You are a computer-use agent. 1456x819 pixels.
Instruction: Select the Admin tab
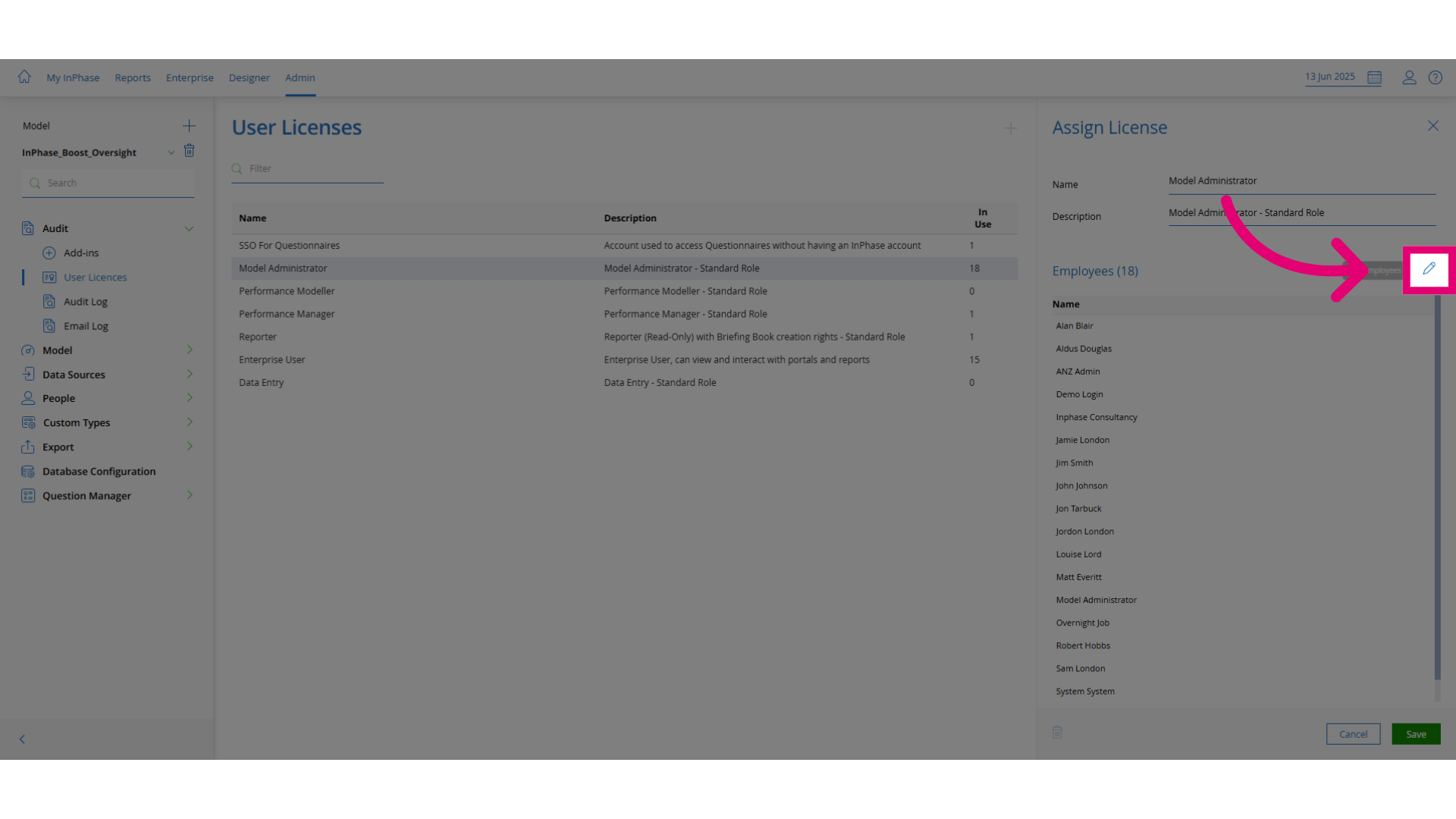pos(300,77)
